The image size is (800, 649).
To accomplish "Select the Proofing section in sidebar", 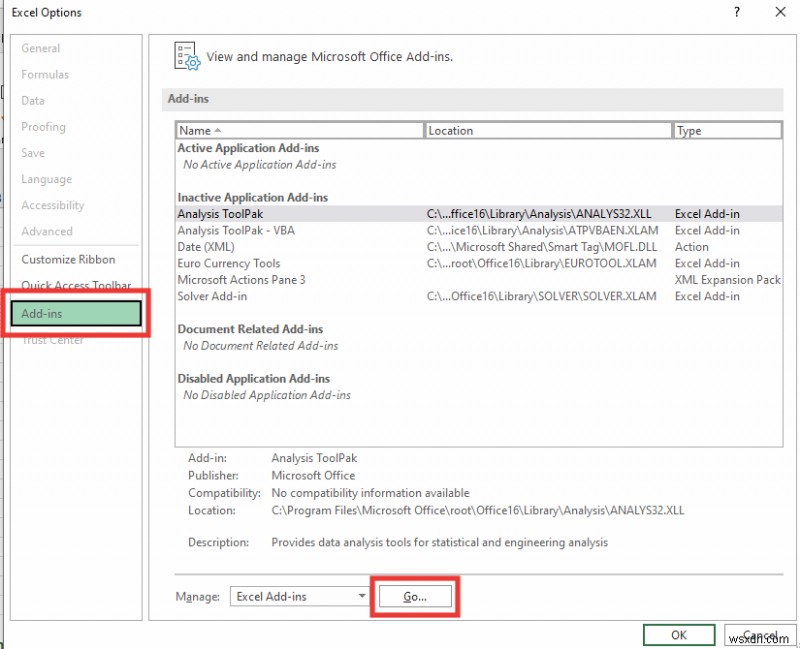I will click(x=43, y=127).
